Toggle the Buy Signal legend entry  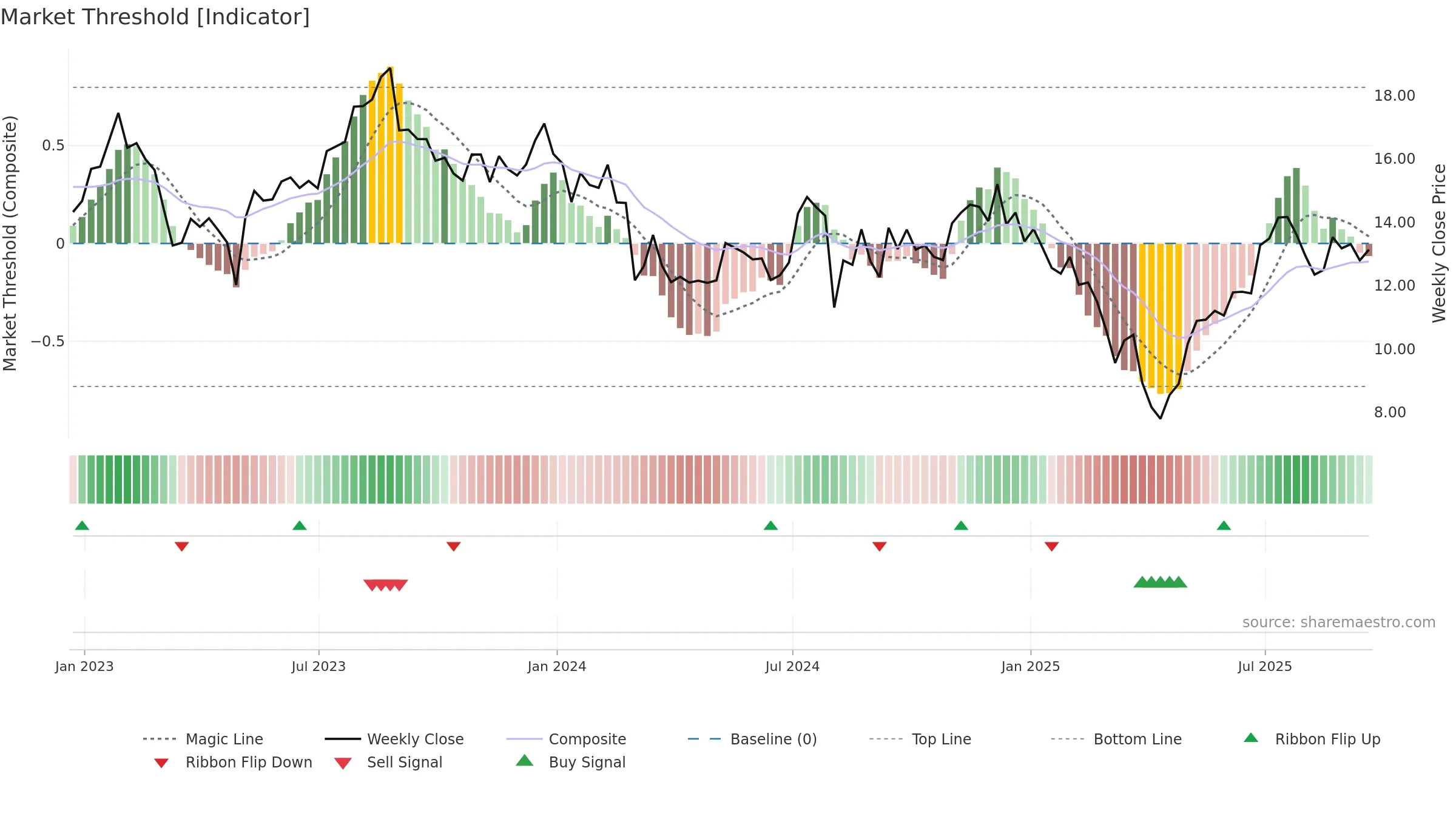click(570, 762)
